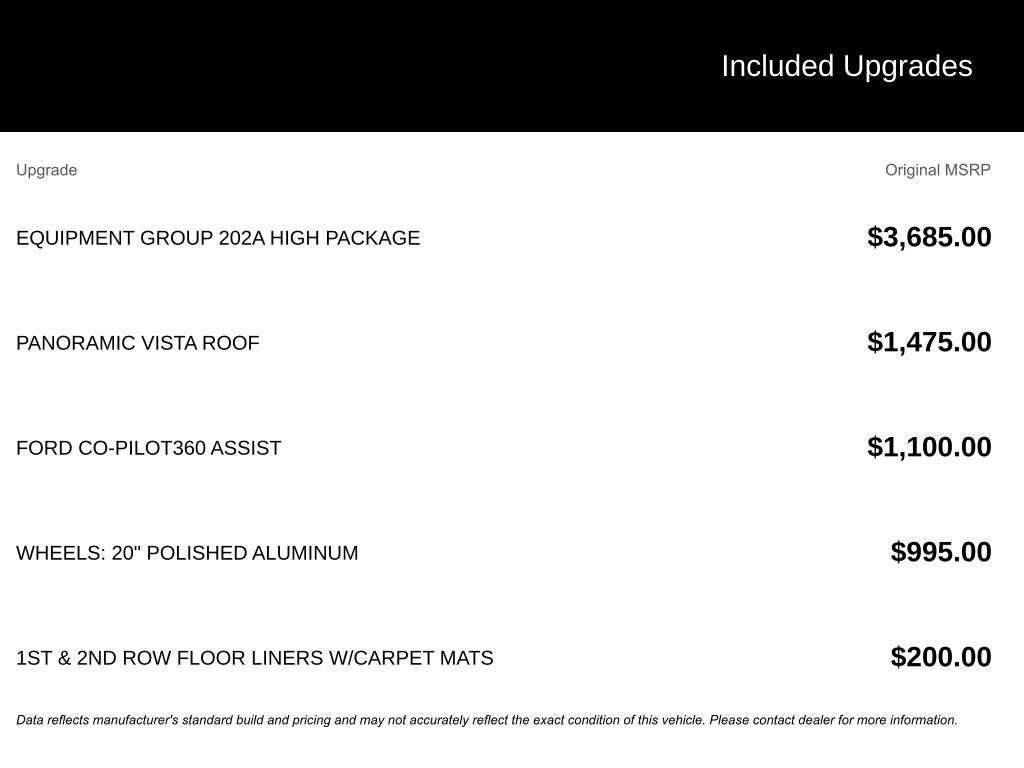Click the $1,475.00 price
This screenshot has height=768, width=1024.
click(x=929, y=342)
